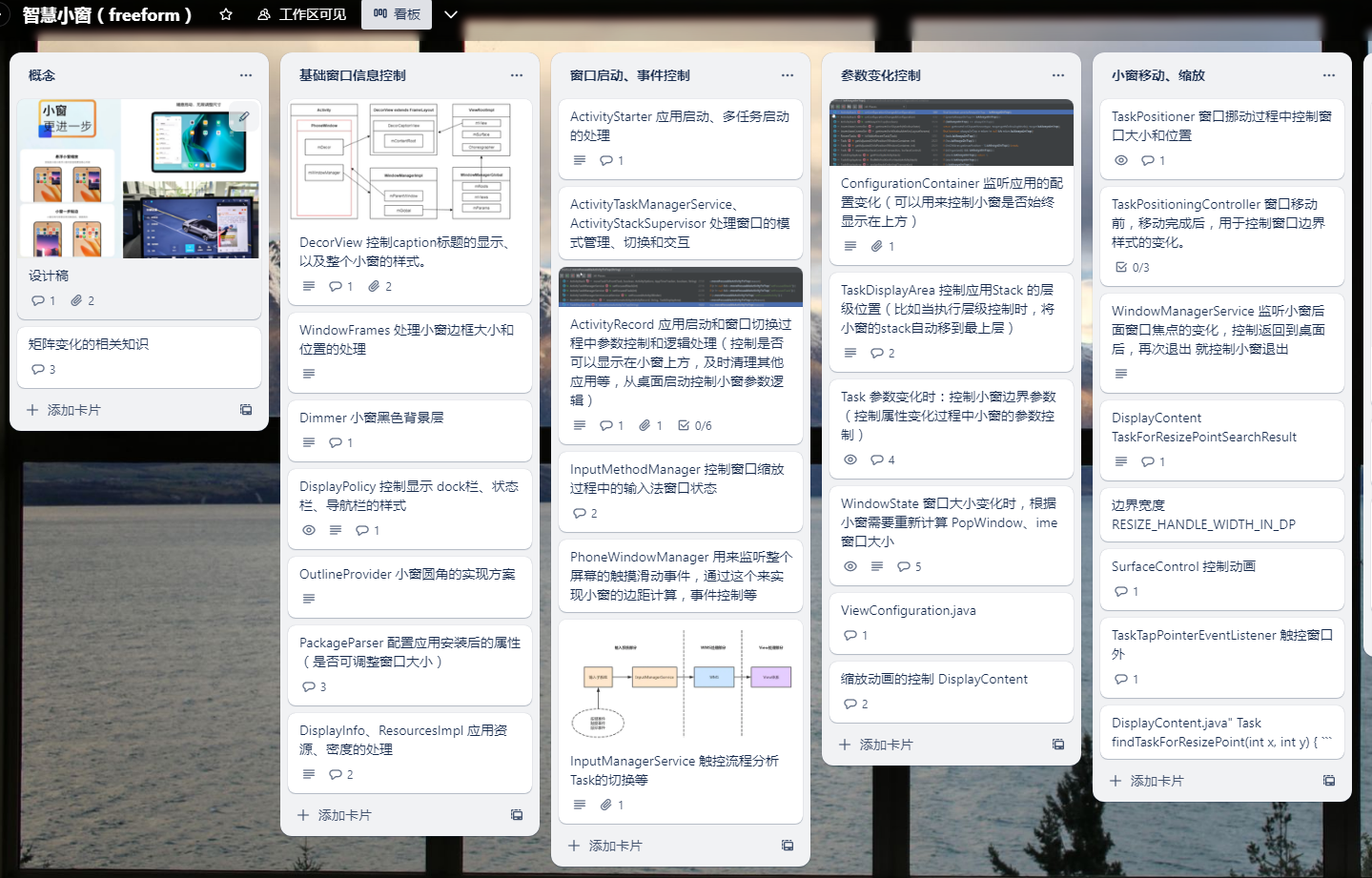The height and width of the screenshot is (878, 1372).
Task: Add a card to 参数变化控制 list
Action: (x=875, y=745)
